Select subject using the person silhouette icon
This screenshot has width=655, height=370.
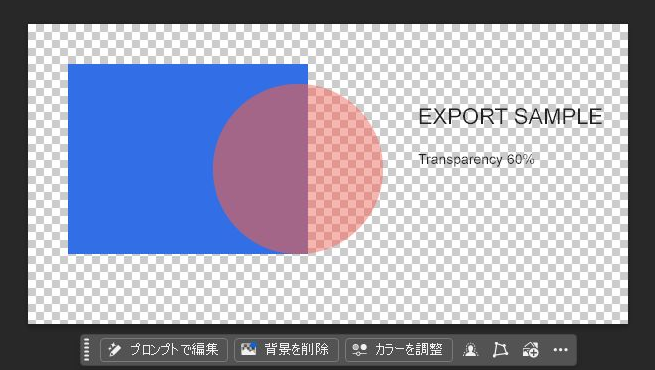pos(470,350)
